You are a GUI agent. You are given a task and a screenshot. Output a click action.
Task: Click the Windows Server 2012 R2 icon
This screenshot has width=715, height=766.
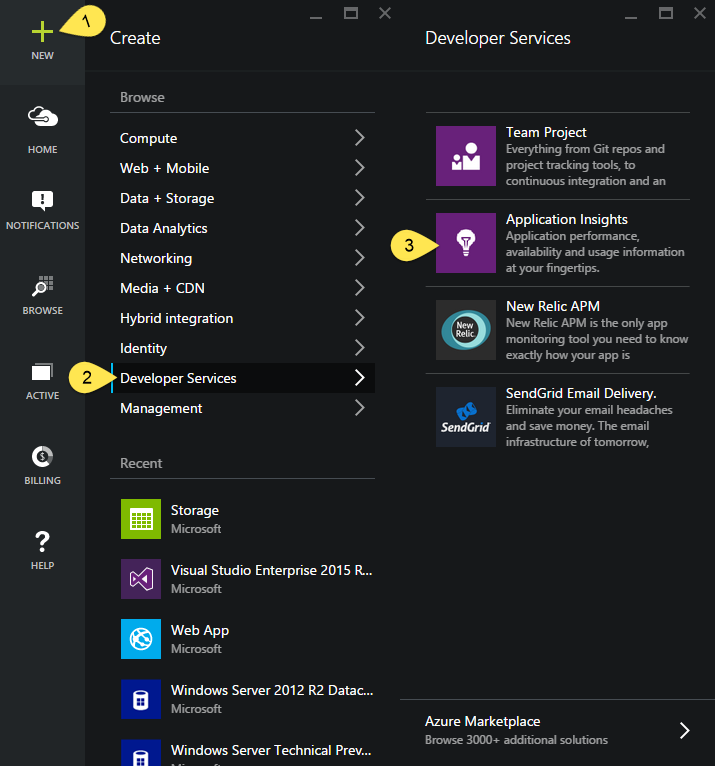[x=141, y=699]
